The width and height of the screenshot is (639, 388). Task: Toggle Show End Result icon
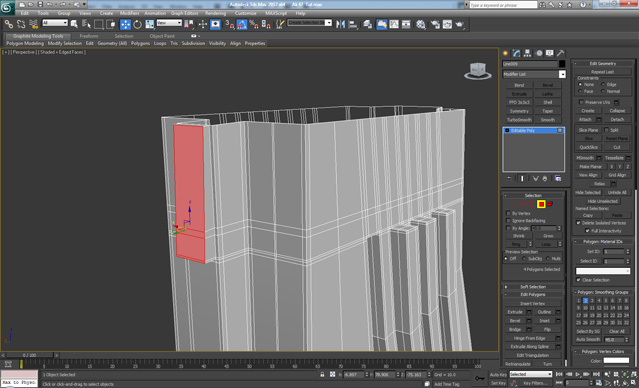click(x=522, y=179)
